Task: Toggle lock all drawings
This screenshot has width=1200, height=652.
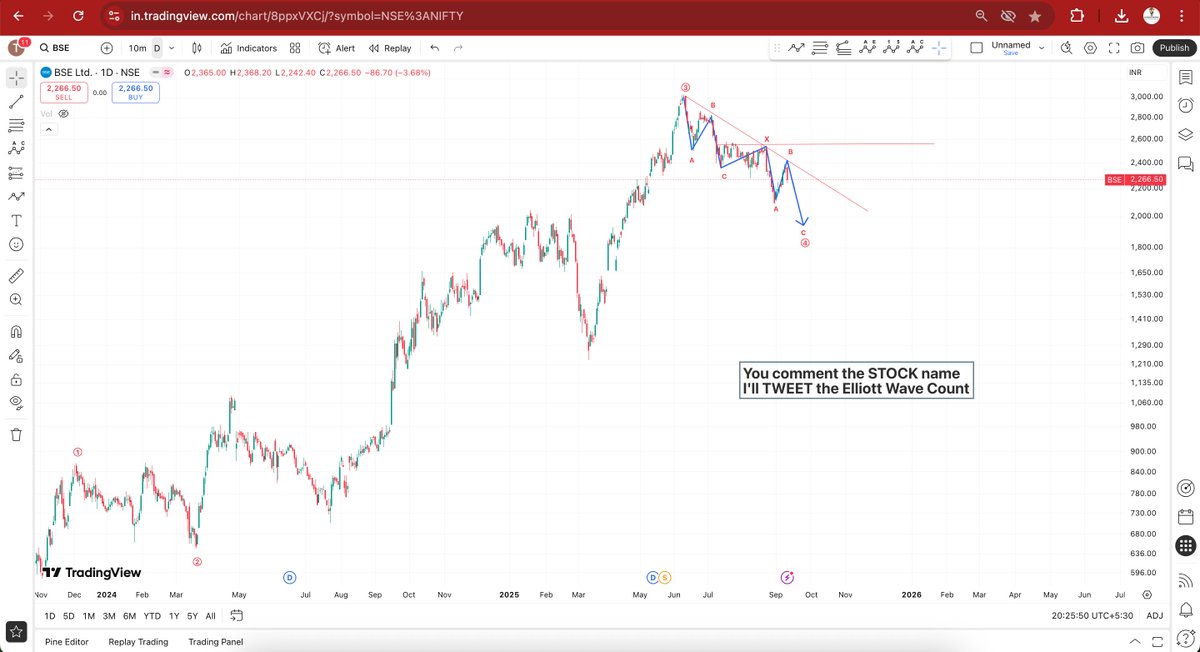Action: [x=16, y=379]
